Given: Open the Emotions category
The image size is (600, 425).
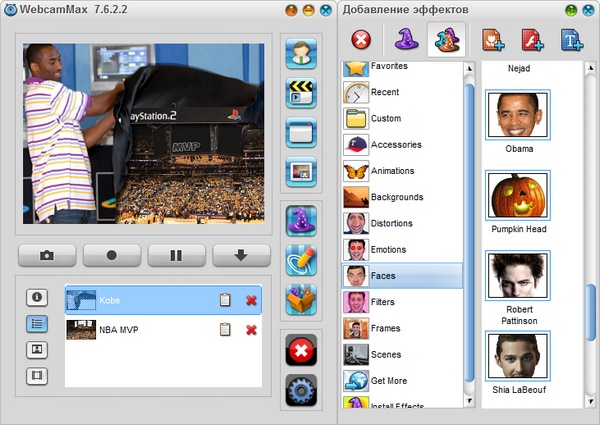Looking at the screenshot, I should click(402, 249).
